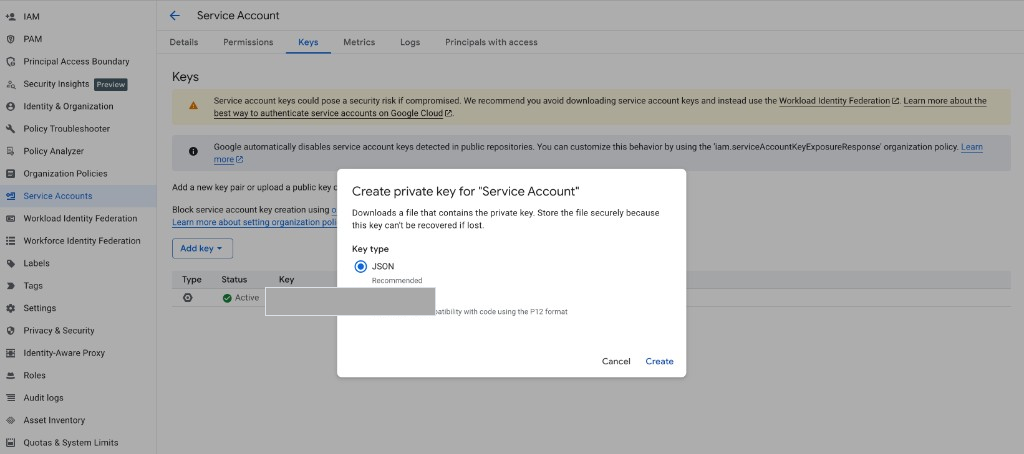Click the orange warning triangle icon
This screenshot has height=454, width=1024.
(193, 106)
